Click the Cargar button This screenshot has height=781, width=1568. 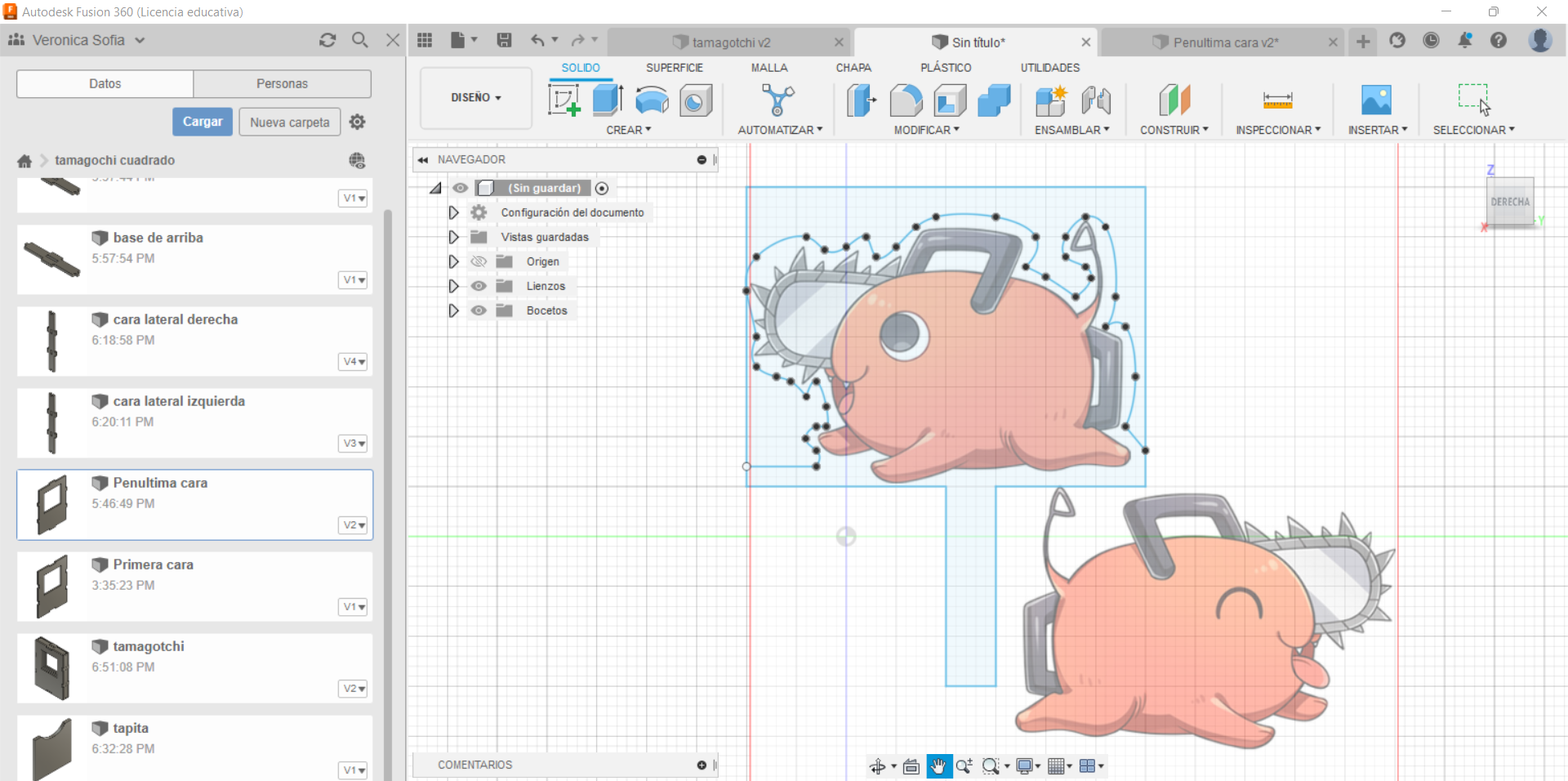pyautogui.click(x=203, y=122)
